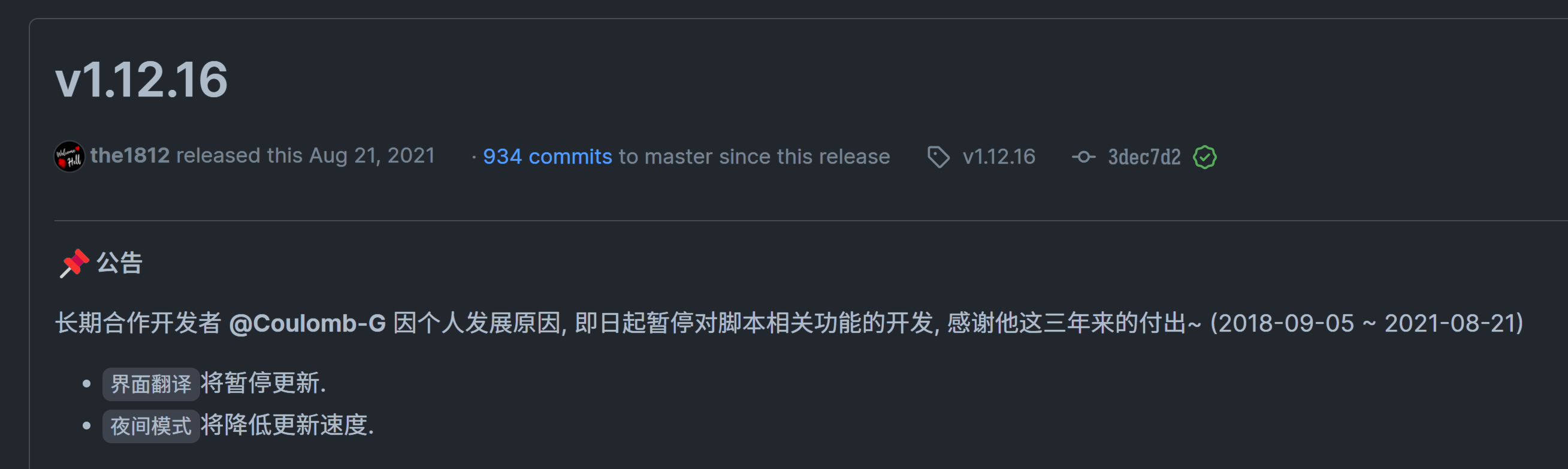Open the 934 commits comparison
The width and height of the screenshot is (1568, 469).
pos(547,157)
